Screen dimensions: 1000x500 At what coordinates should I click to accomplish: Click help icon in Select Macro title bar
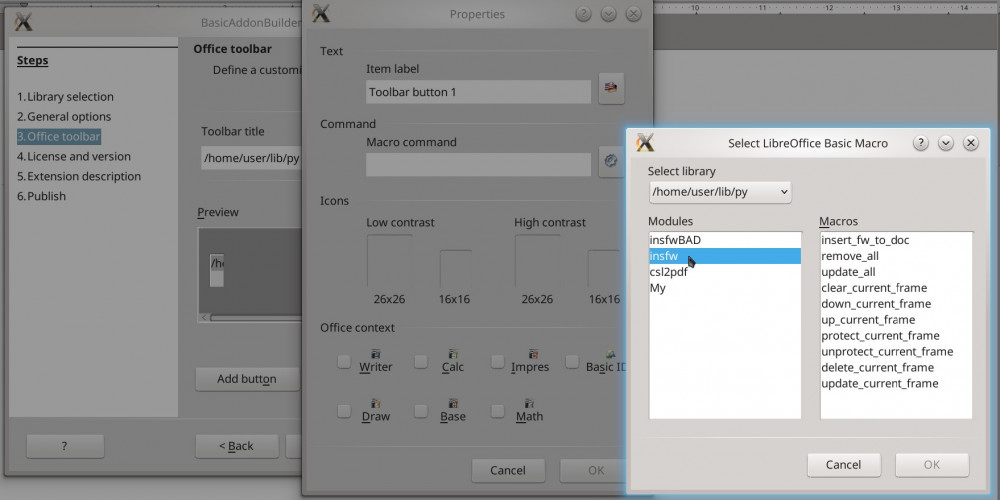tap(920, 143)
